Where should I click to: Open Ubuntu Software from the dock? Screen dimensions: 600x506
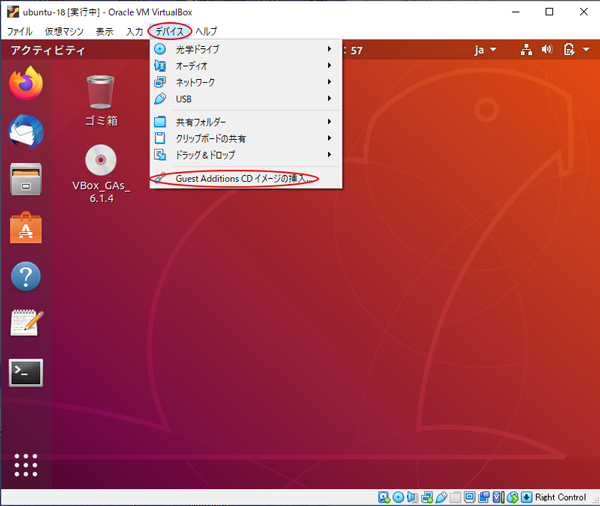point(26,227)
